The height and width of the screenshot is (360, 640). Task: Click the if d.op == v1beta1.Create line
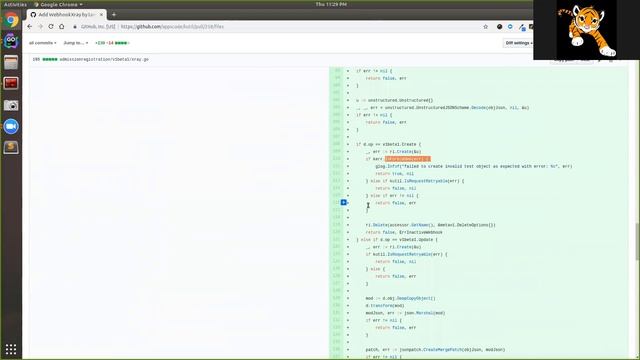(x=388, y=144)
